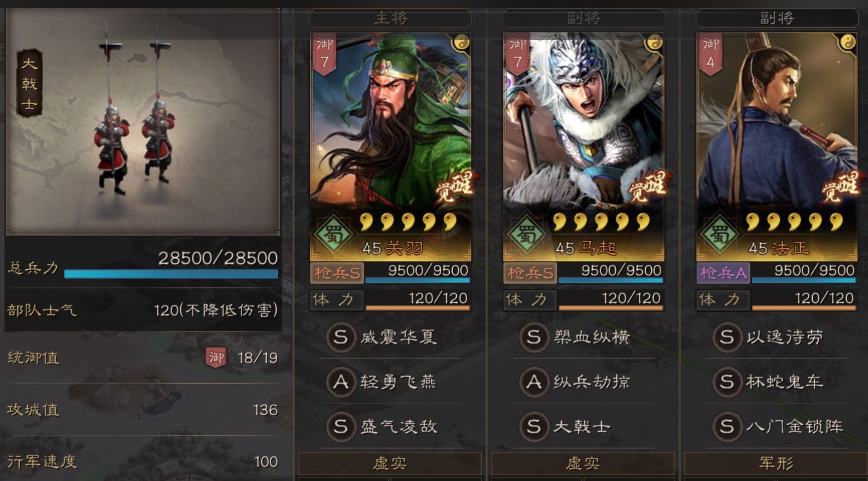Click the yin-yang icon on 马超's card
This screenshot has height=481, width=868.
click(654, 42)
